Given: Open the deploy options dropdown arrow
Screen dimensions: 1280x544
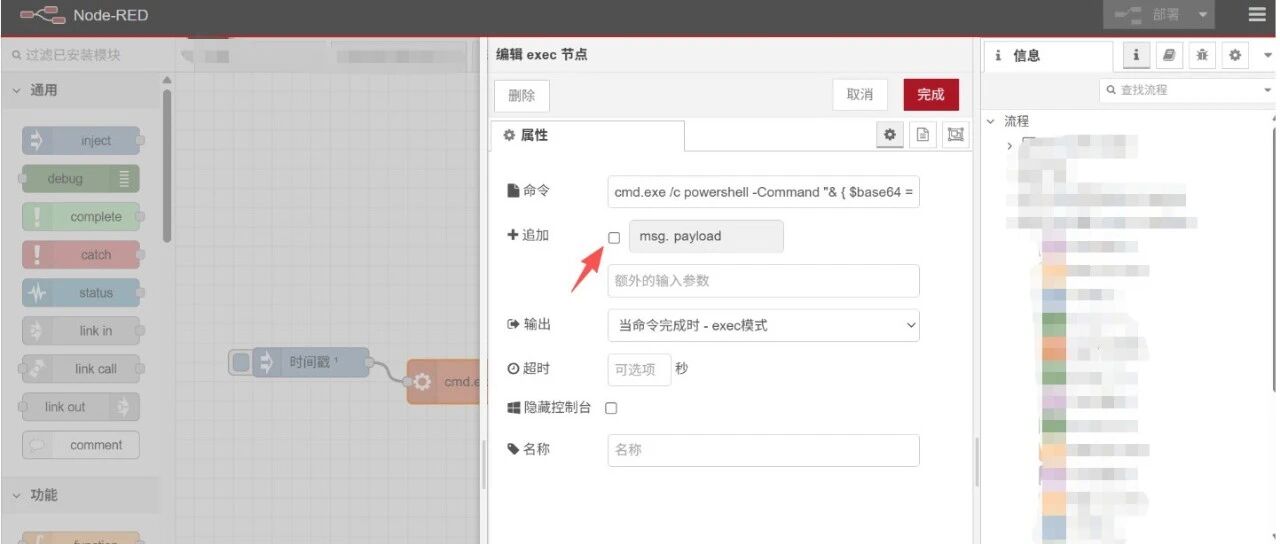Looking at the screenshot, I should coord(1203,15).
